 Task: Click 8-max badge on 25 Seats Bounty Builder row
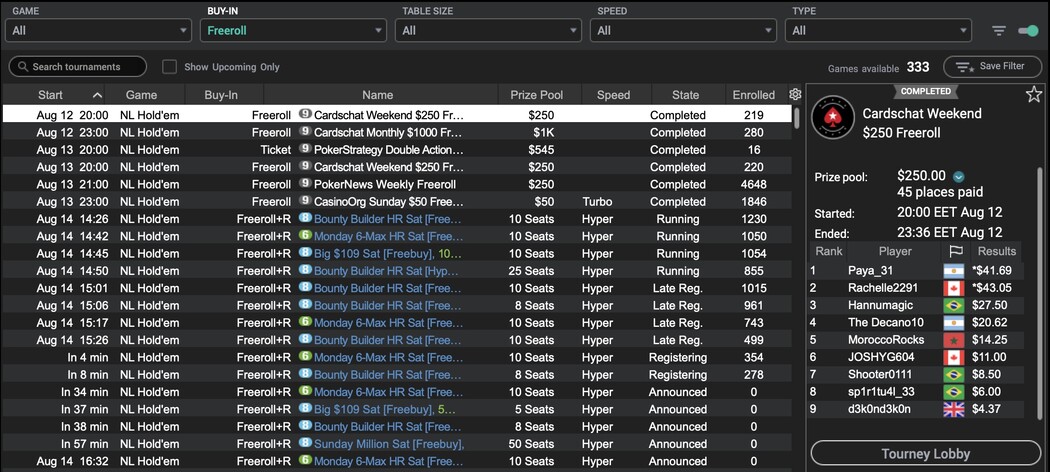coord(305,270)
